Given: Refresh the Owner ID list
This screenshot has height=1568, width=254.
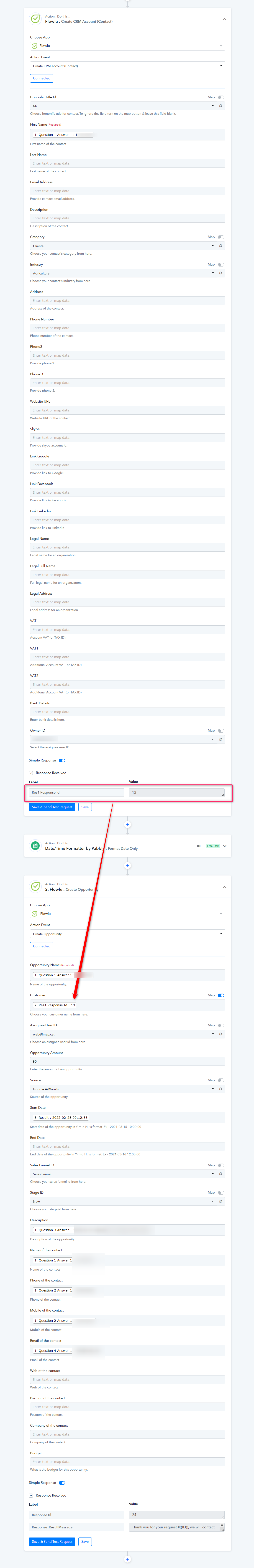Looking at the screenshot, I should click(221, 740).
